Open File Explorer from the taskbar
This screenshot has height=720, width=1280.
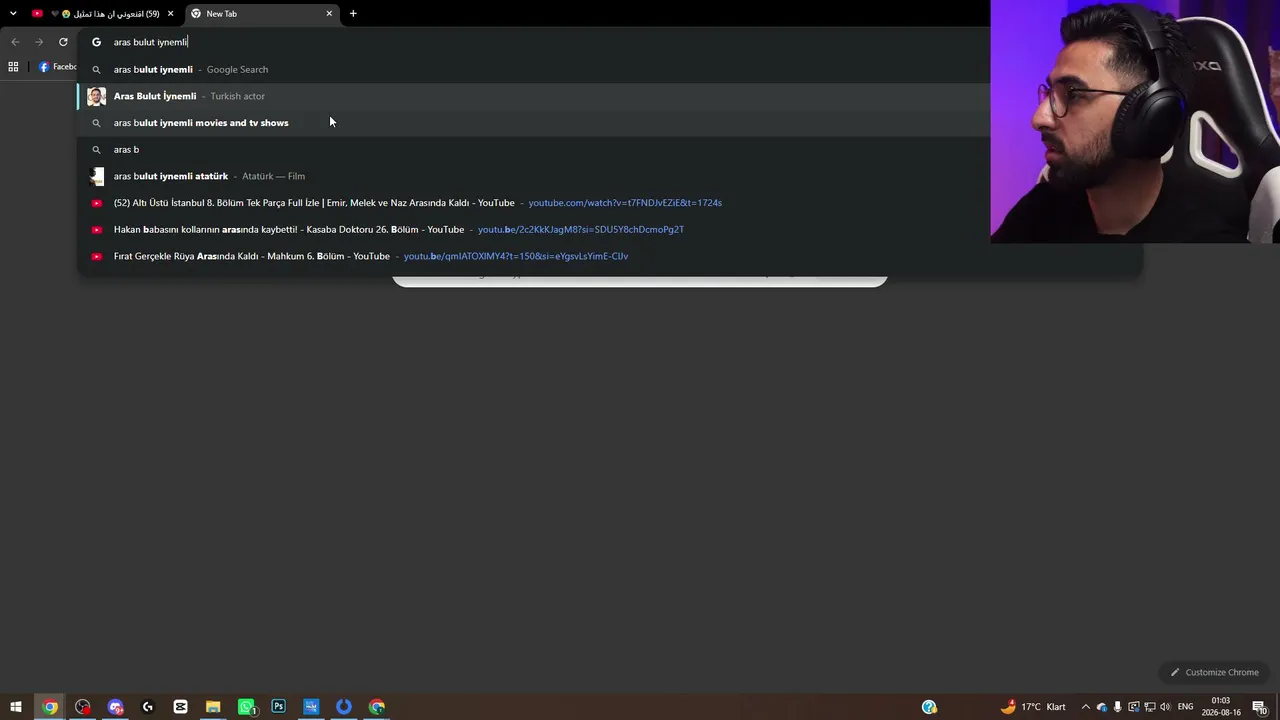(213, 707)
